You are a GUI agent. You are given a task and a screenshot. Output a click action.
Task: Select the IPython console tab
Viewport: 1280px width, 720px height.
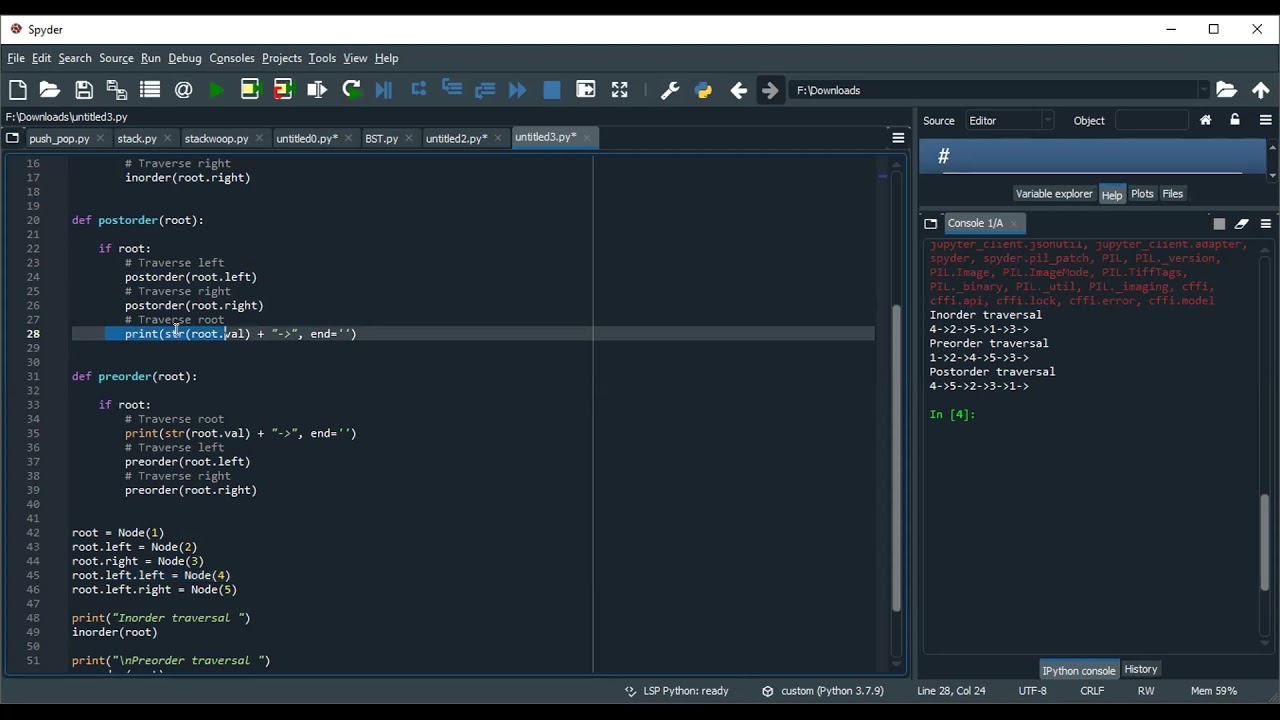(x=1079, y=670)
